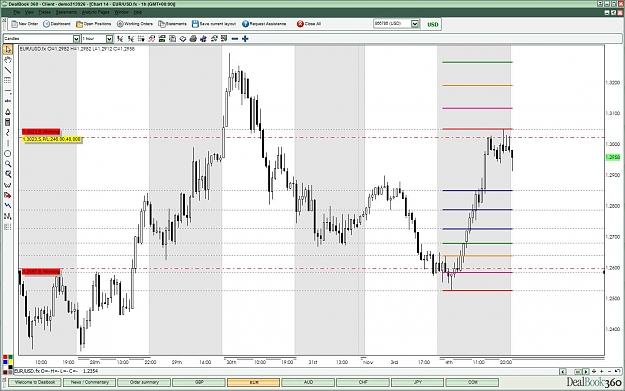This screenshot has width=625, height=391.
Task: Open Statements from the toolbar
Action: point(172,24)
